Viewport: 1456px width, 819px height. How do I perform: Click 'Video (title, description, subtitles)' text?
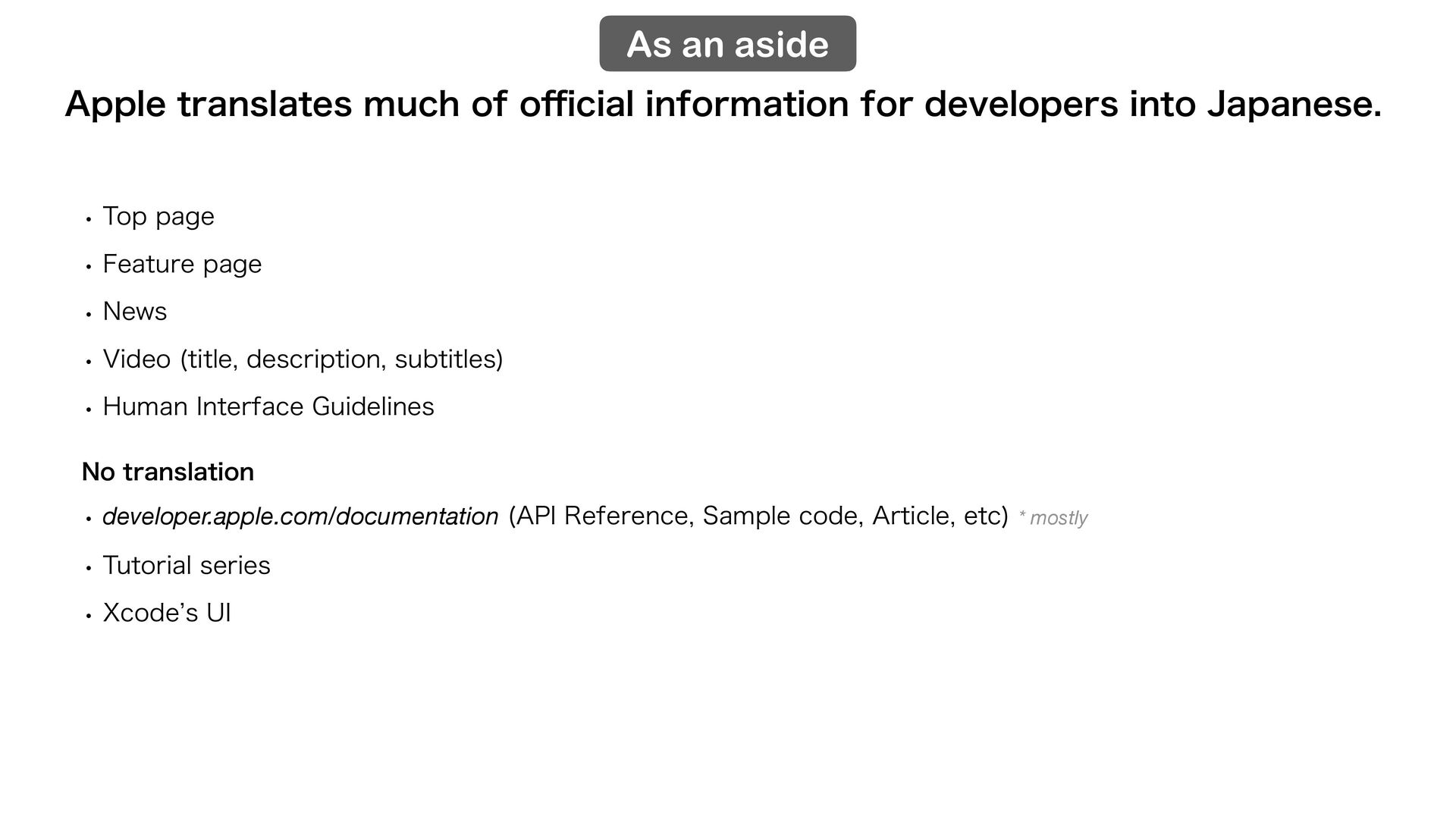click(303, 359)
